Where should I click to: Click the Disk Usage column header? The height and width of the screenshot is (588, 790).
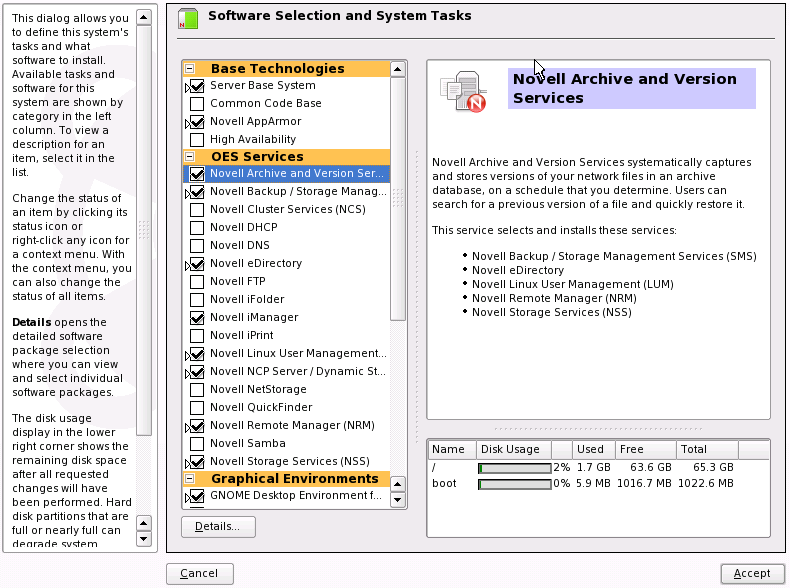pyautogui.click(x=511, y=450)
